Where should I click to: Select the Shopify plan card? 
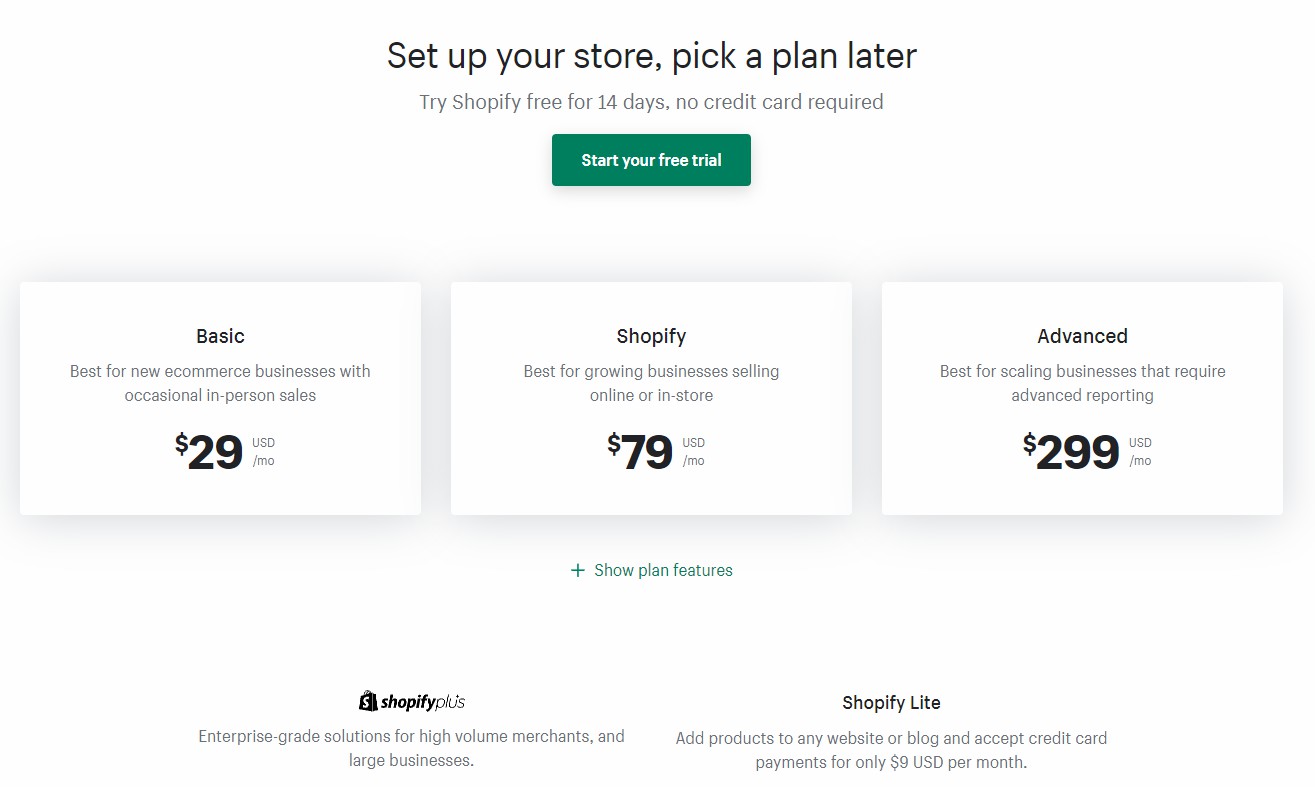point(651,398)
